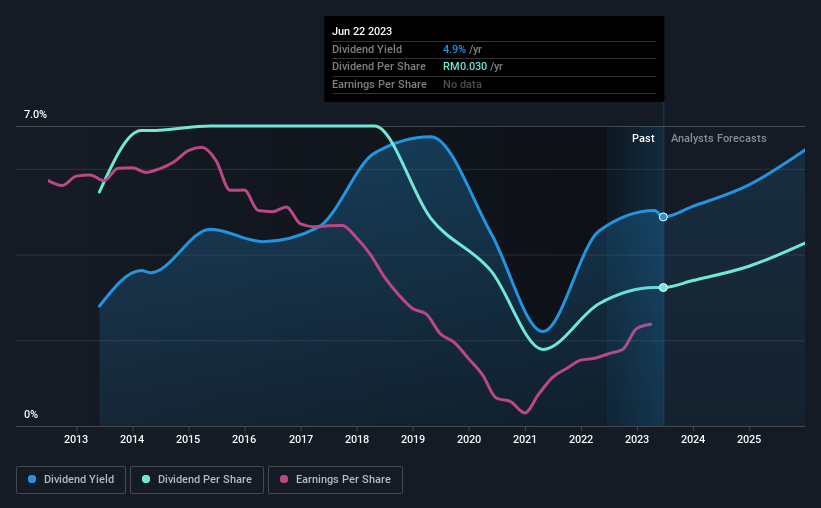Toggle the Earnings Per Share legend button
This screenshot has width=821, height=508.
point(335,480)
